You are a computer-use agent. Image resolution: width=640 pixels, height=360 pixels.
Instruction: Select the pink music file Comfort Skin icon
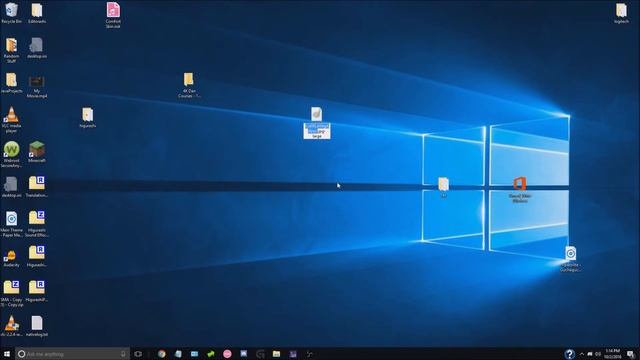point(113,15)
